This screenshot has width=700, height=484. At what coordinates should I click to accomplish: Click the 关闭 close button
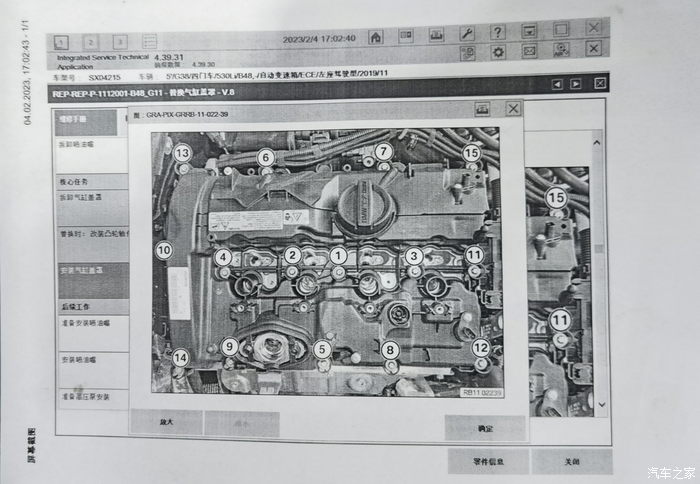coord(572,462)
